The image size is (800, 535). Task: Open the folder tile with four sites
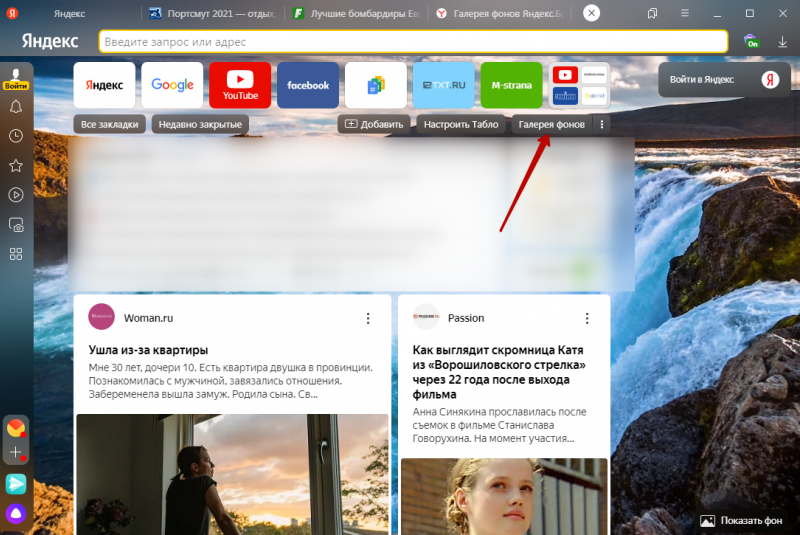[x=579, y=85]
